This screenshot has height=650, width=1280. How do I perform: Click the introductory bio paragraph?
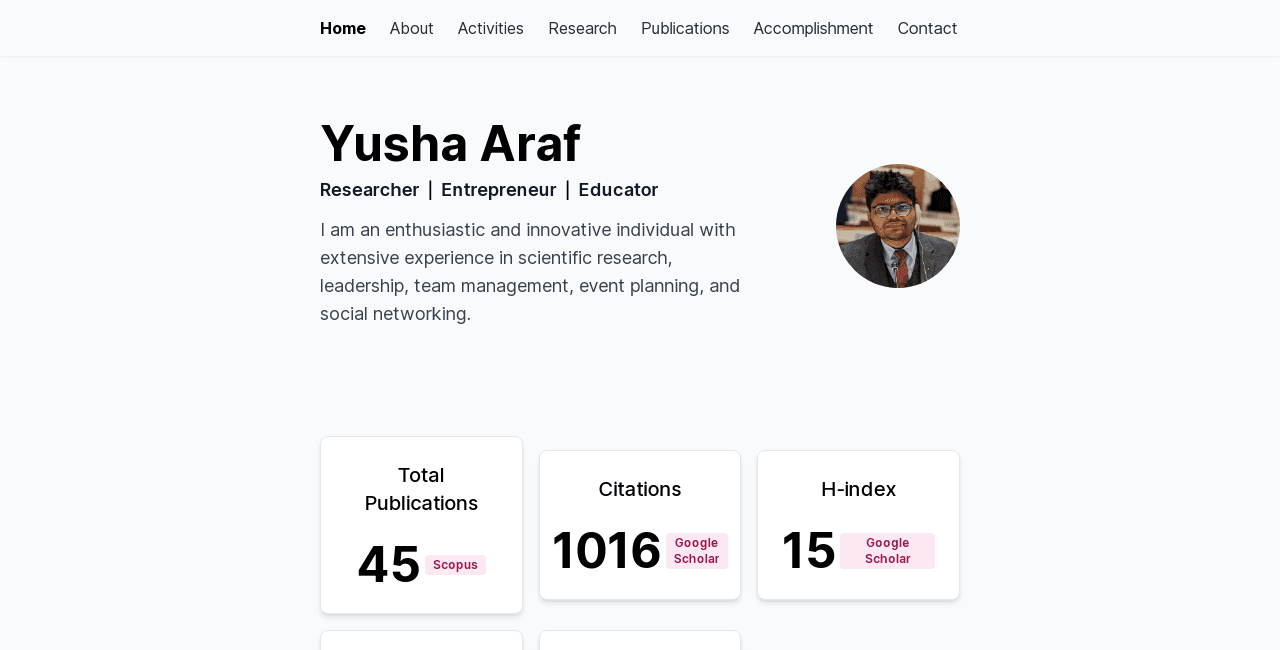(x=530, y=271)
